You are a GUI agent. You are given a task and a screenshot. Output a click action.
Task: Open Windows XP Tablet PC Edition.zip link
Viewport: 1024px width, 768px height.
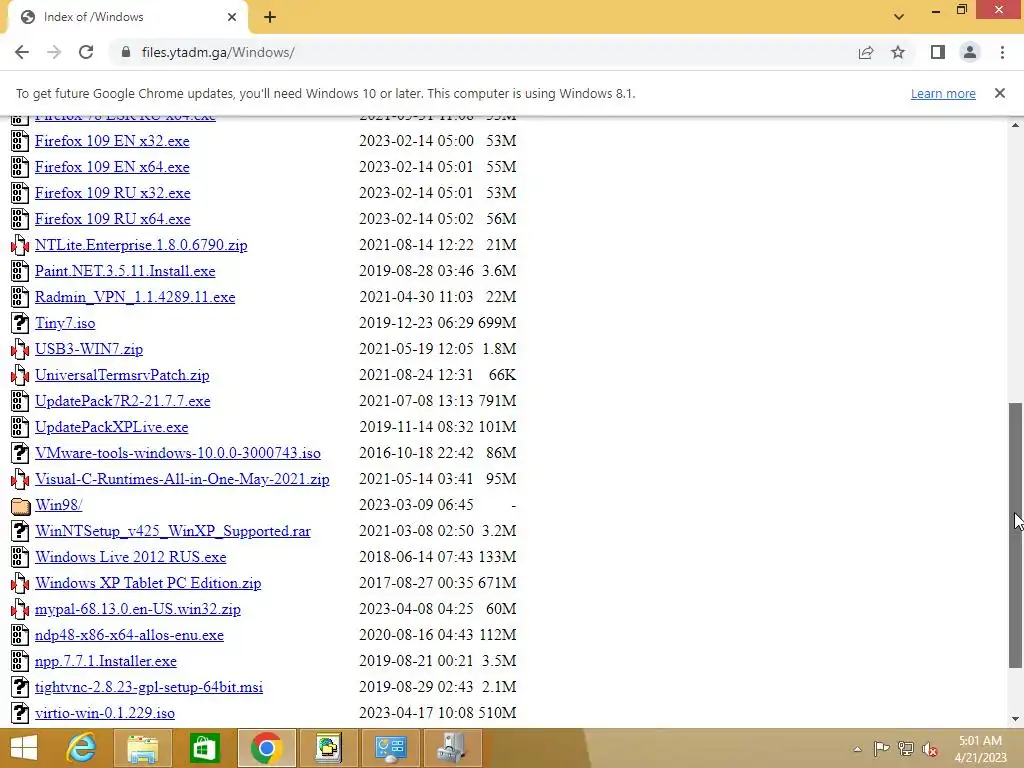coord(148,583)
